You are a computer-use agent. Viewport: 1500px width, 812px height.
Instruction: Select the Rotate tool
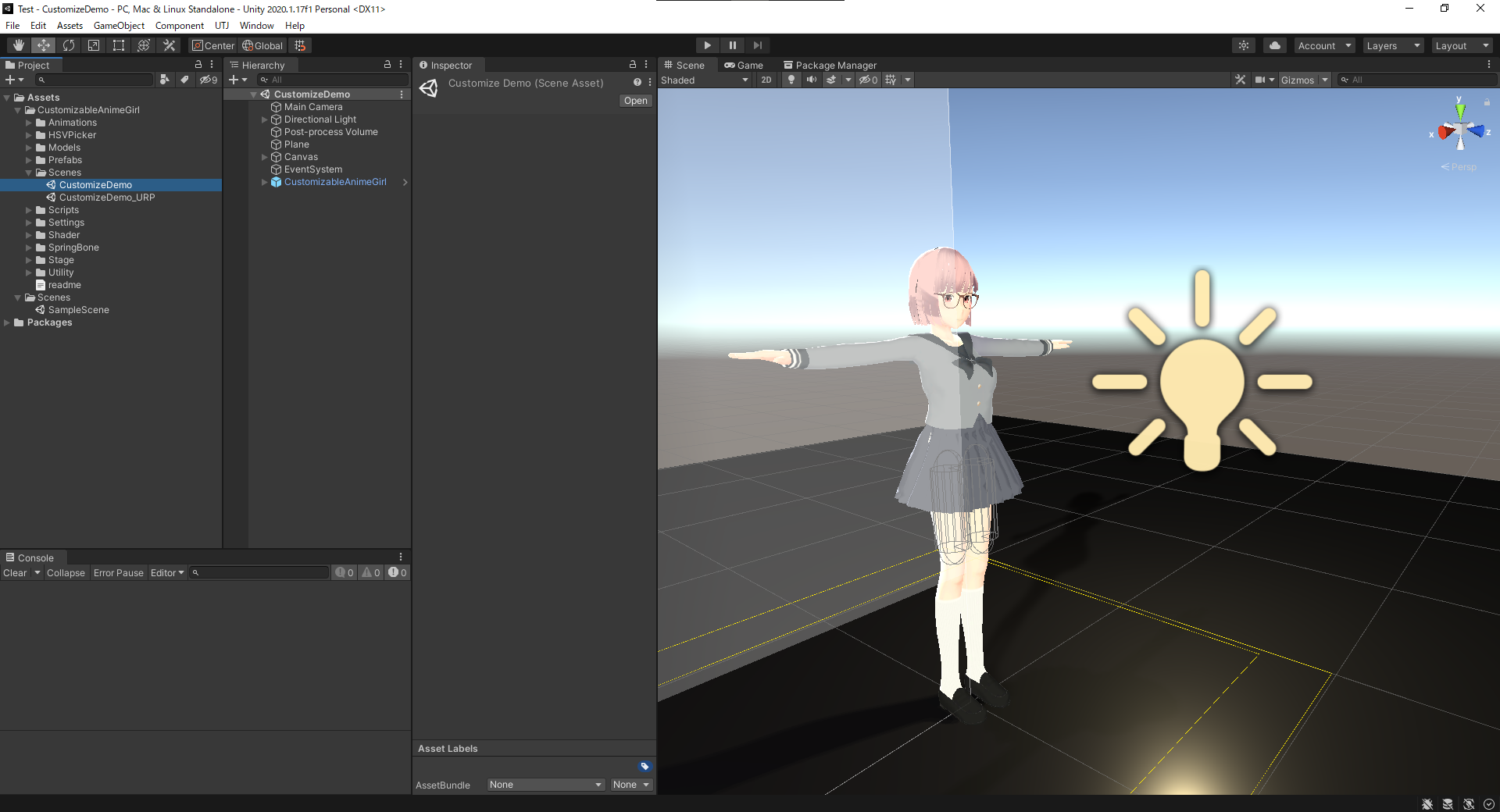click(x=69, y=45)
